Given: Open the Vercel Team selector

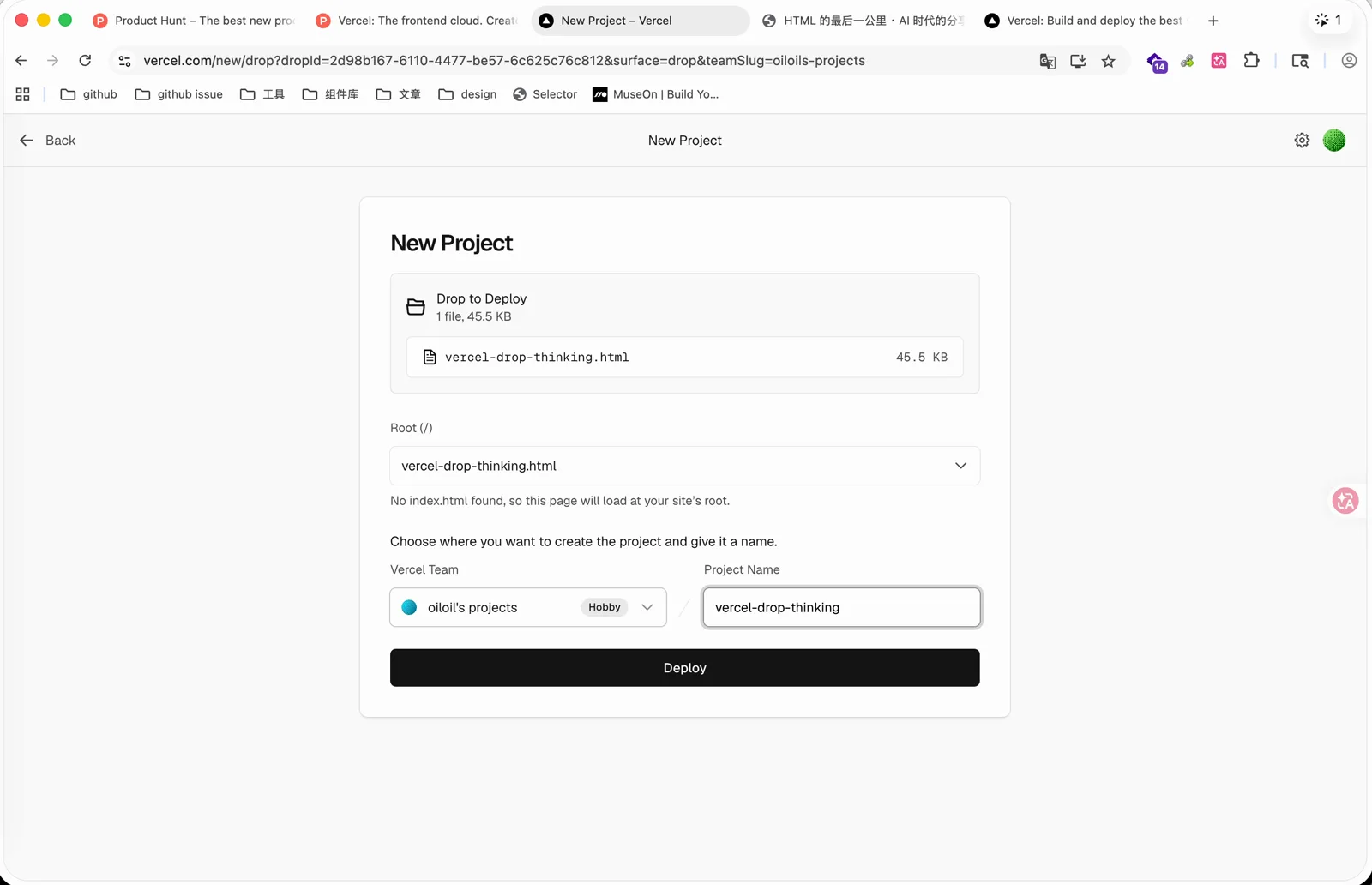Looking at the screenshot, I should coord(528,607).
